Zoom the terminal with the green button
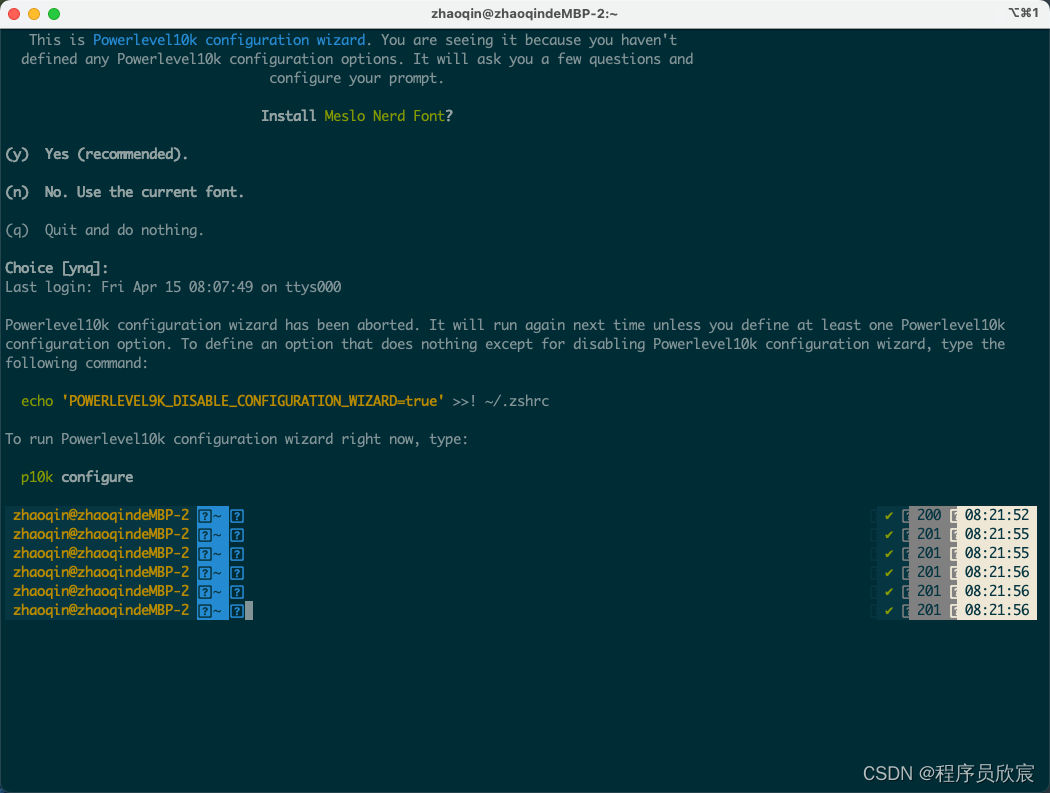Image resolution: width=1050 pixels, height=793 pixels. pos(54,14)
